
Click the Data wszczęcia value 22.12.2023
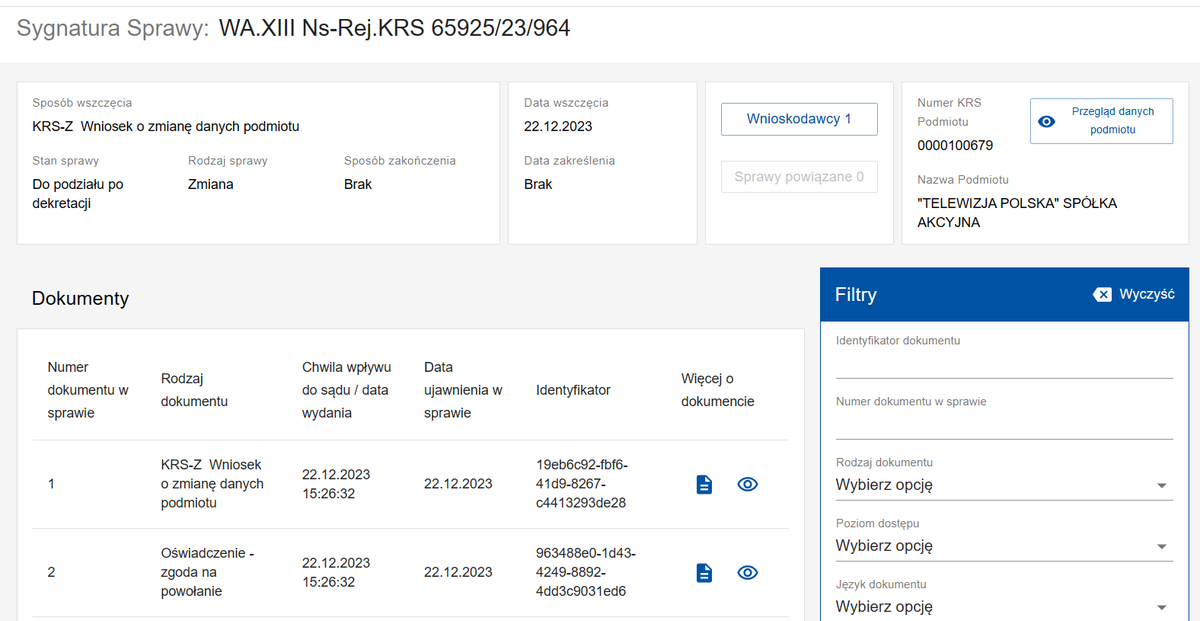(x=558, y=126)
